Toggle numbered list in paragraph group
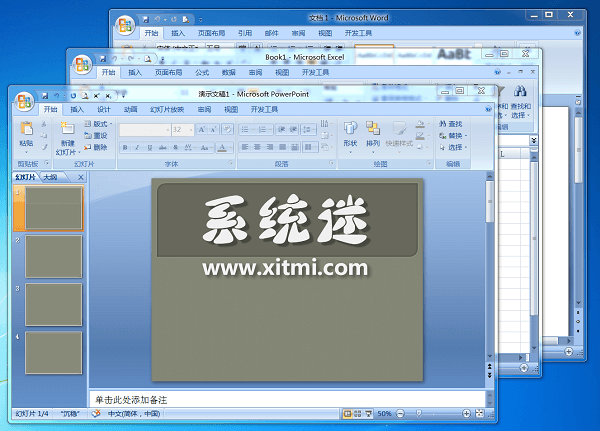600x431 pixels. tap(264, 129)
